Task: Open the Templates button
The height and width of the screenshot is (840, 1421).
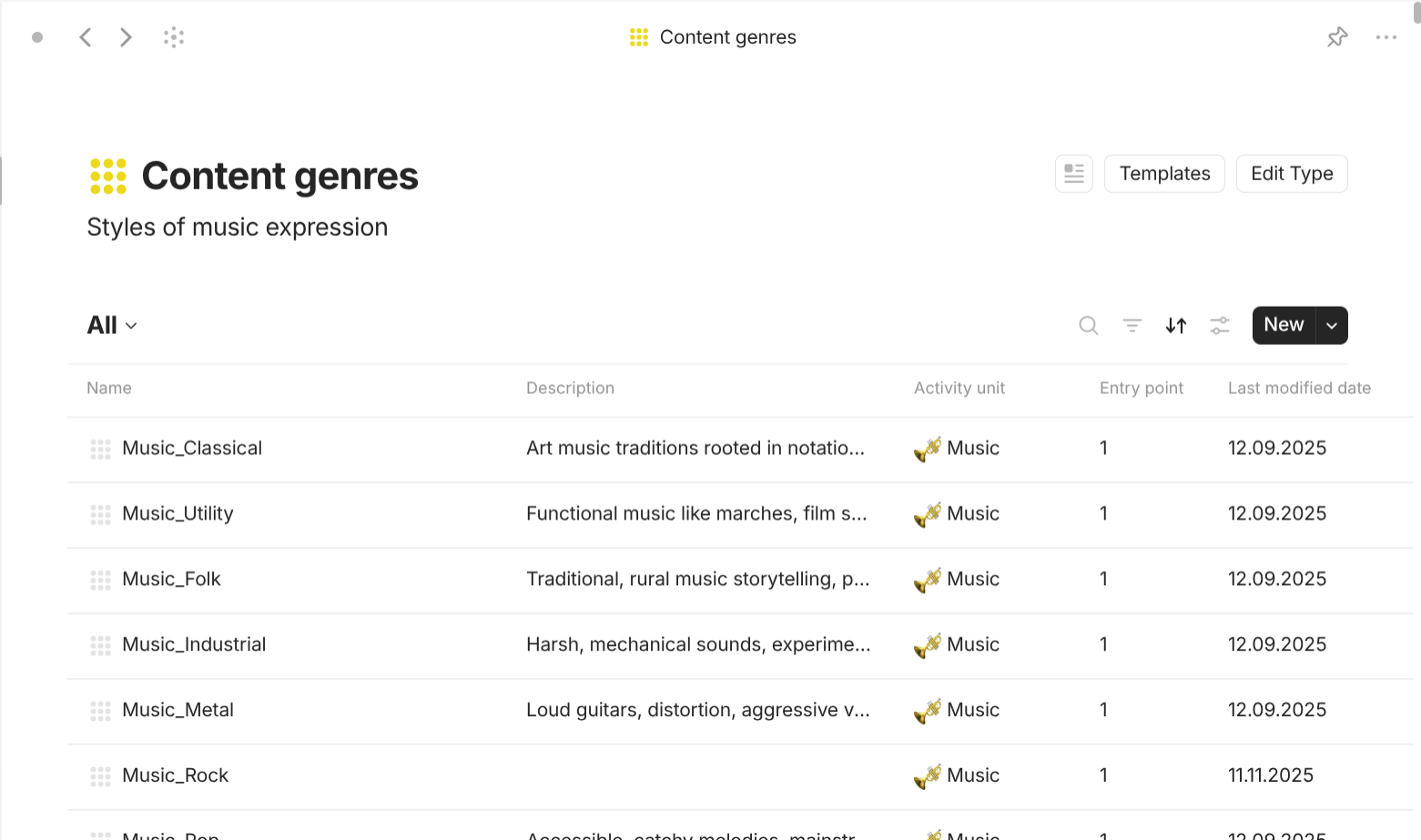Action: tap(1164, 173)
